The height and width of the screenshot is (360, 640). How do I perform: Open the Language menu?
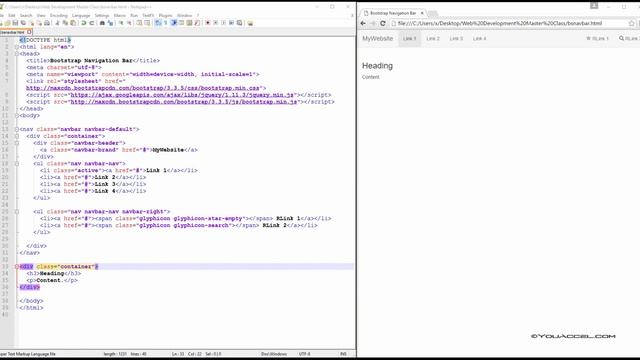pos(81,16)
